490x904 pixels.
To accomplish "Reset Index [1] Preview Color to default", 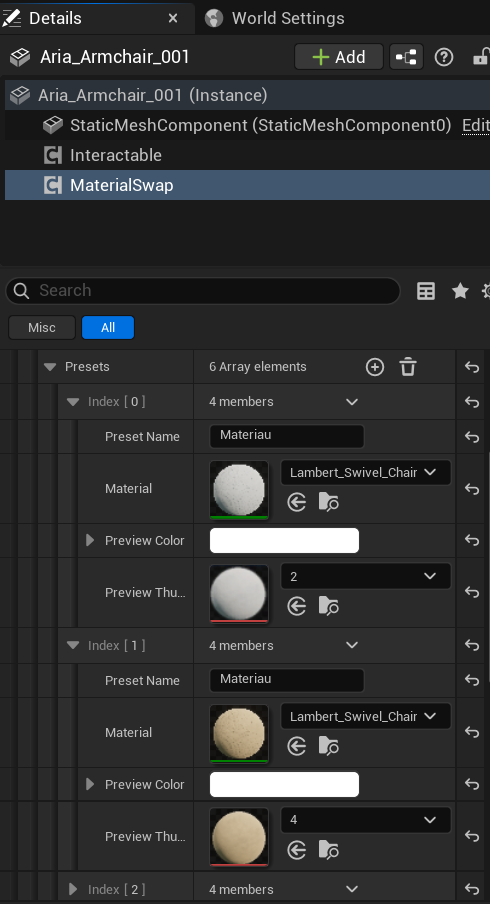I will point(472,784).
